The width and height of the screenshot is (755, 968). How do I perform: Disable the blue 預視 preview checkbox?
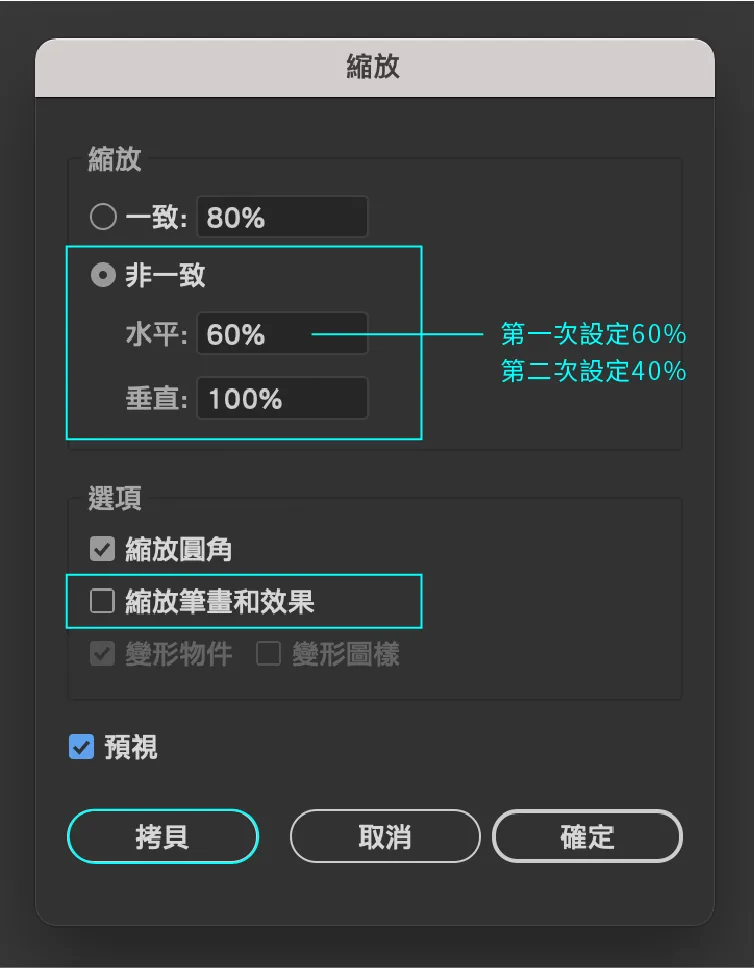(x=81, y=746)
